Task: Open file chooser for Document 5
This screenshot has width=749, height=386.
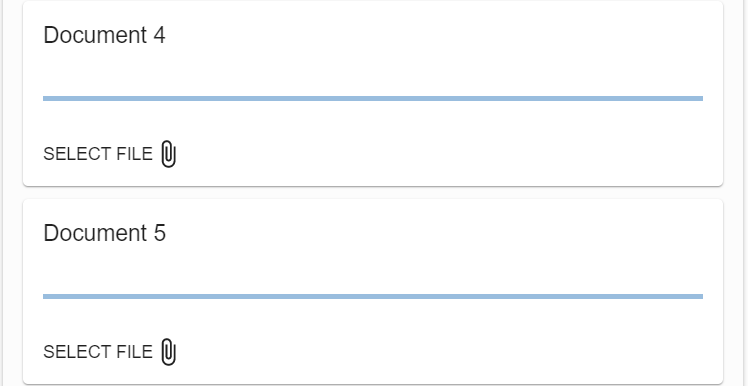Action: tap(110, 353)
